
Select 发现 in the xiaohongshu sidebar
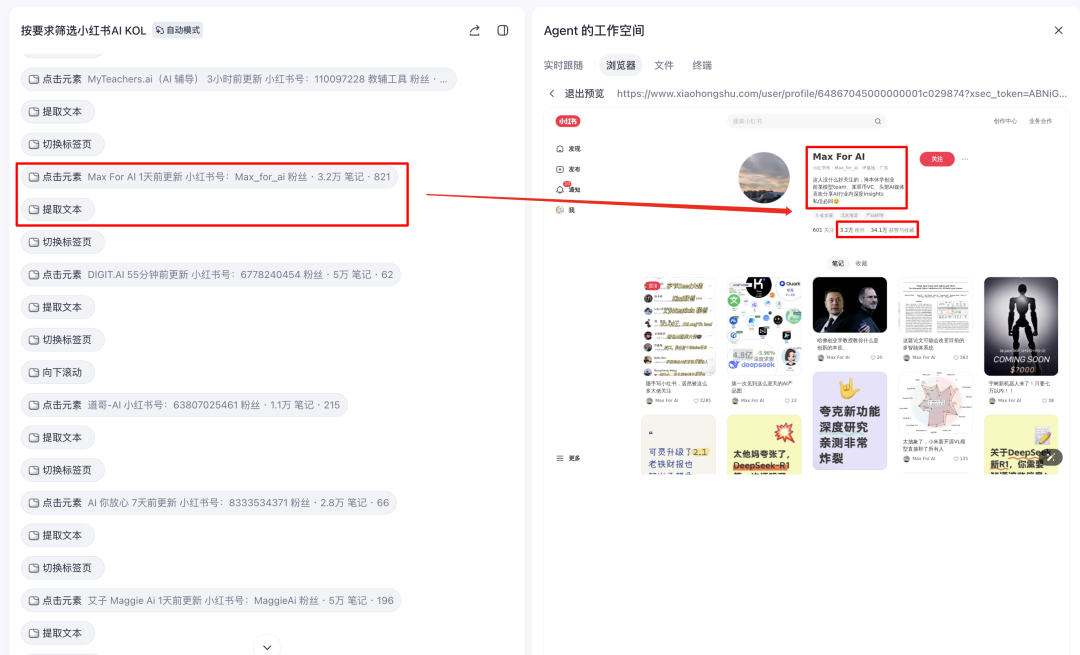[568, 149]
